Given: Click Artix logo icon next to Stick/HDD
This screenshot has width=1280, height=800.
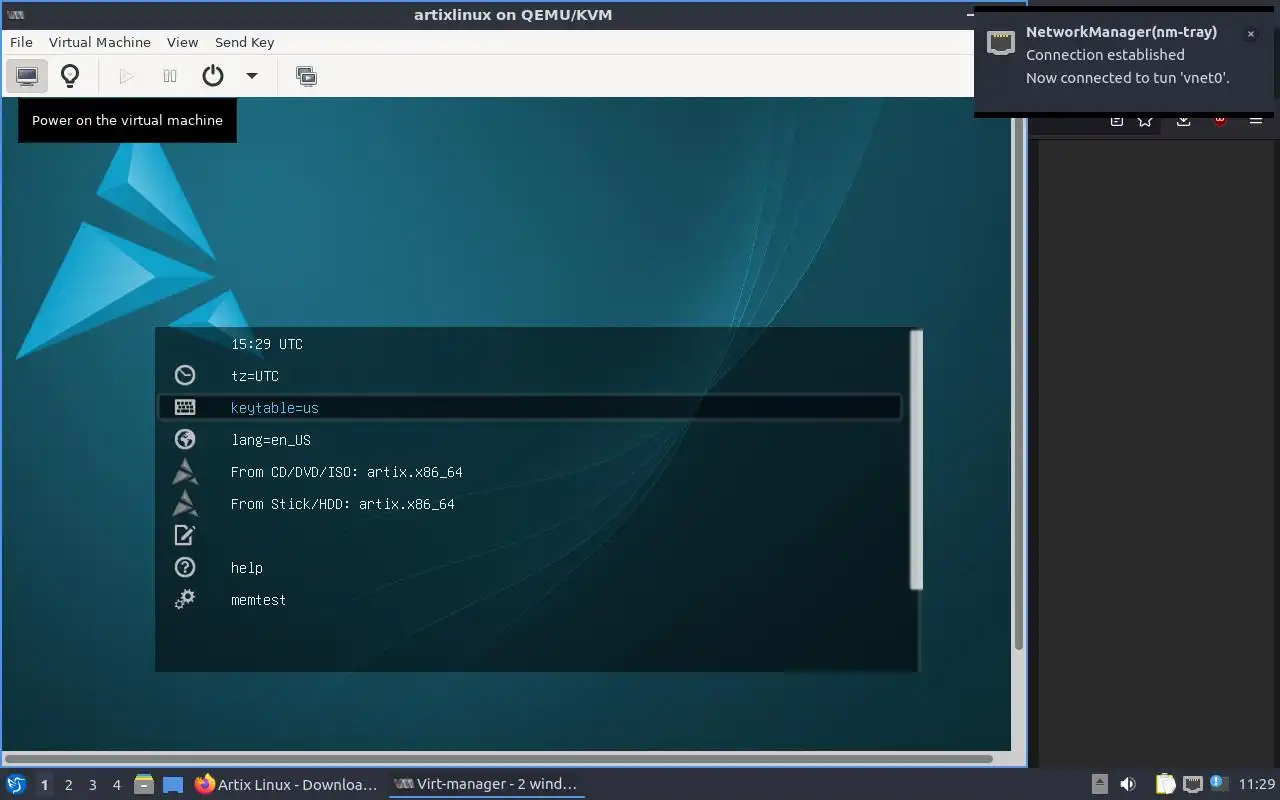Looking at the screenshot, I should (185, 503).
